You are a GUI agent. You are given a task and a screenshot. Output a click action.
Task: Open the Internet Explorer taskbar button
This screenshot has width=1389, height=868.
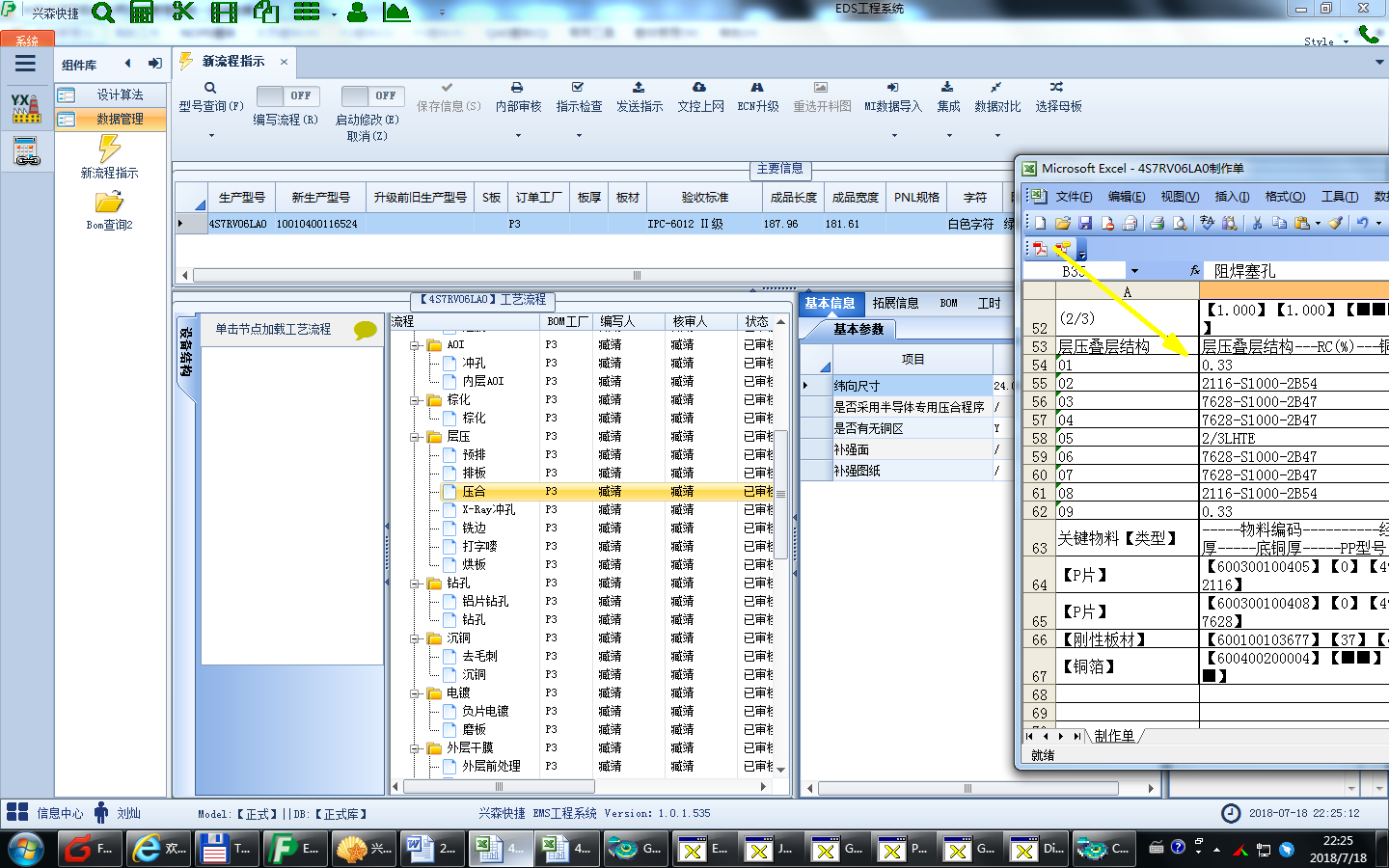(x=159, y=849)
